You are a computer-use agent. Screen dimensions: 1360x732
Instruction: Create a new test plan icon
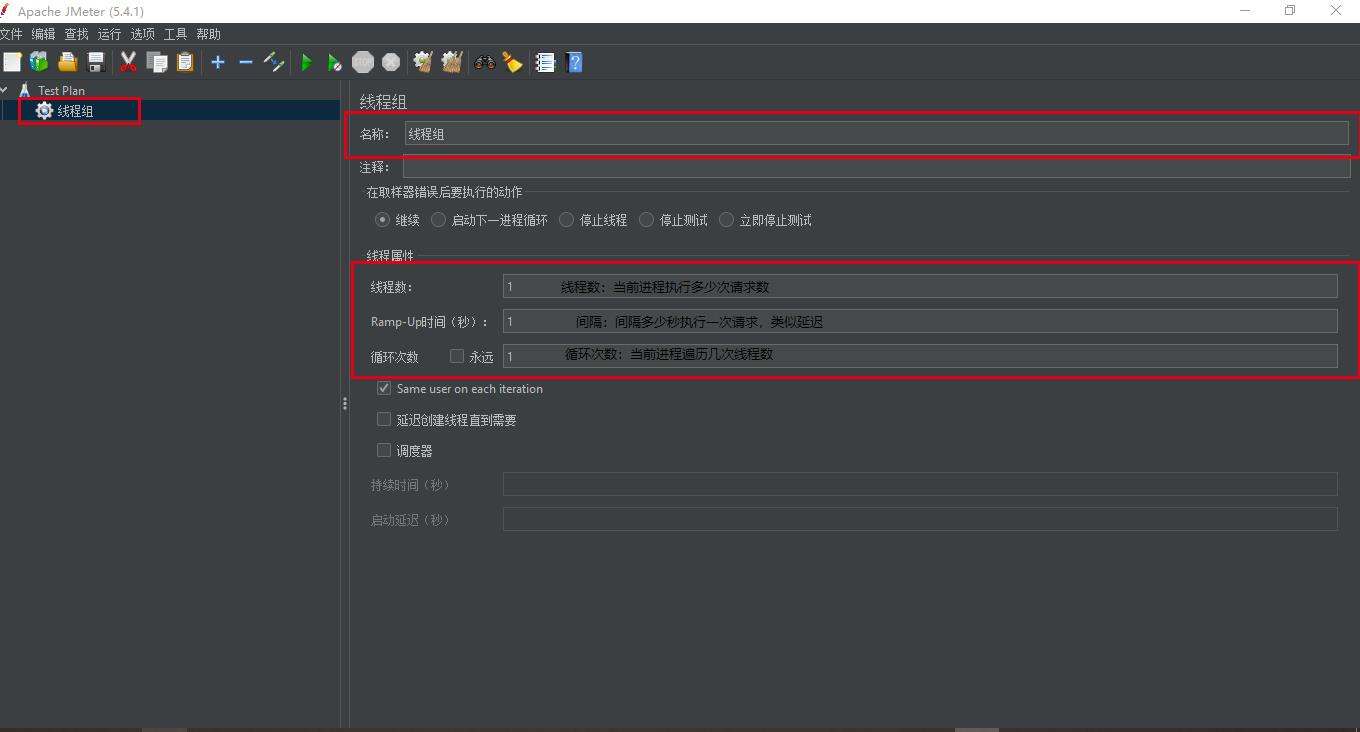tap(12, 62)
